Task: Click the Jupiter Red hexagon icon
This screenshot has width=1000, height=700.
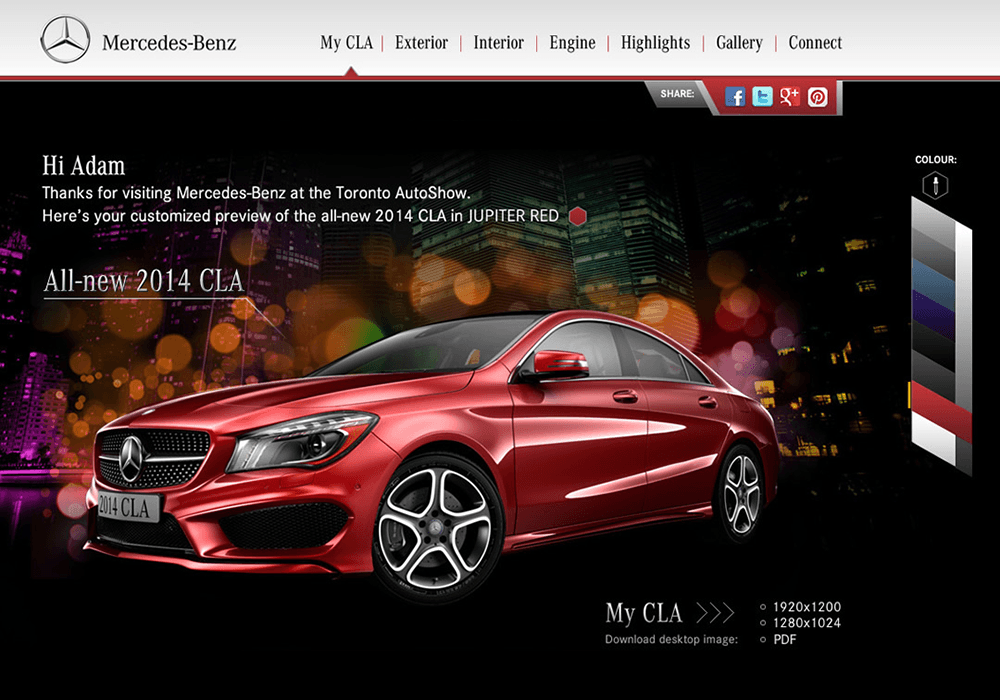Action: [578, 217]
